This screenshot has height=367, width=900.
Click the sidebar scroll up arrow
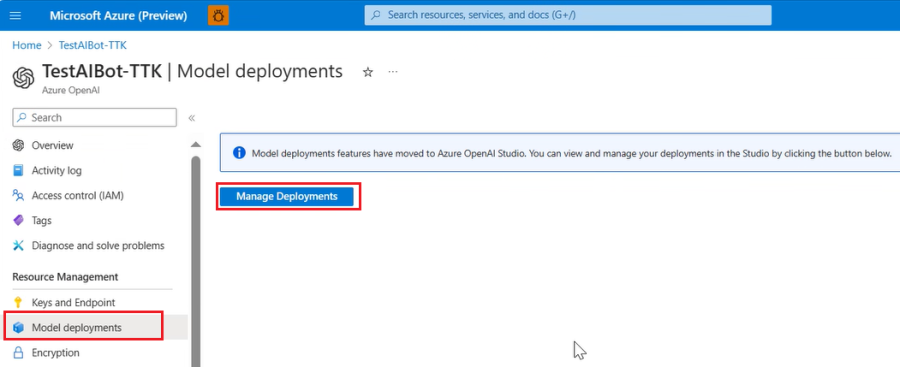point(196,144)
